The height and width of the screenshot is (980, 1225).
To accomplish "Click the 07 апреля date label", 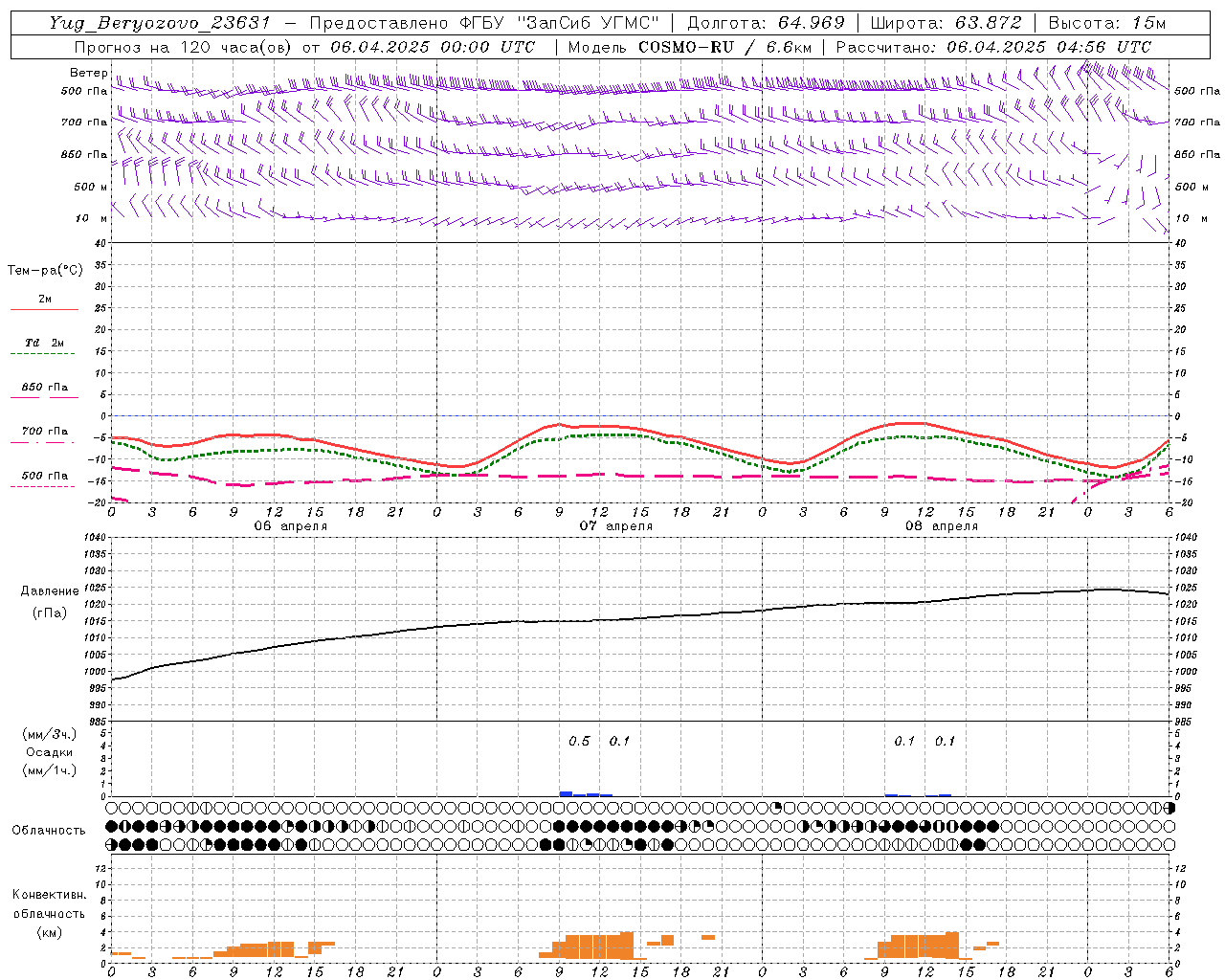I will [x=616, y=526].
